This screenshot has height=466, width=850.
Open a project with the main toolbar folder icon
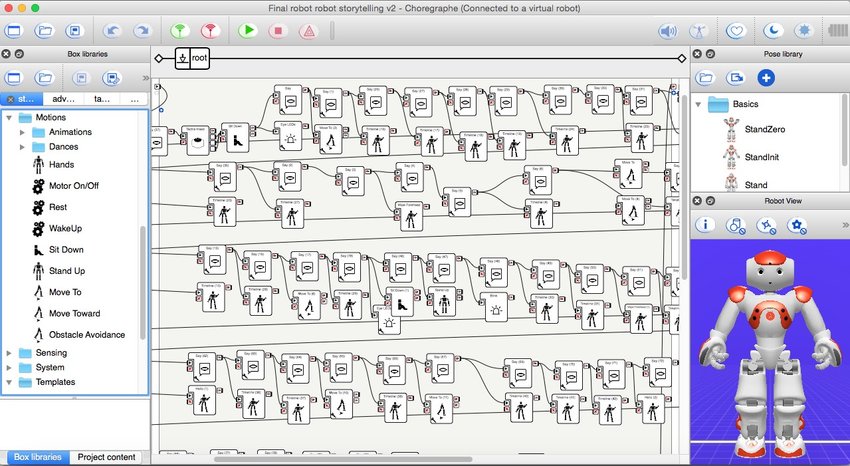(x=44, y=30)
